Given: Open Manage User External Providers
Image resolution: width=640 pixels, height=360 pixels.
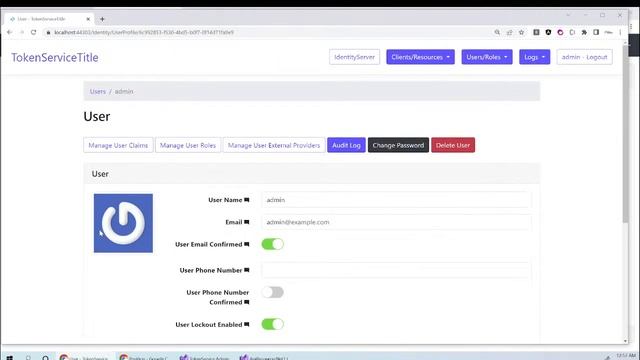Looking at the screenshot, I should point(274,145).
